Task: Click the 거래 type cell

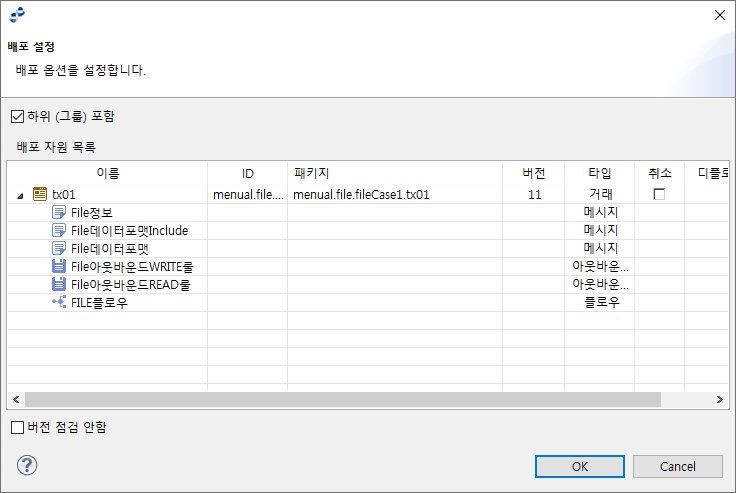Action: [600, 194]
